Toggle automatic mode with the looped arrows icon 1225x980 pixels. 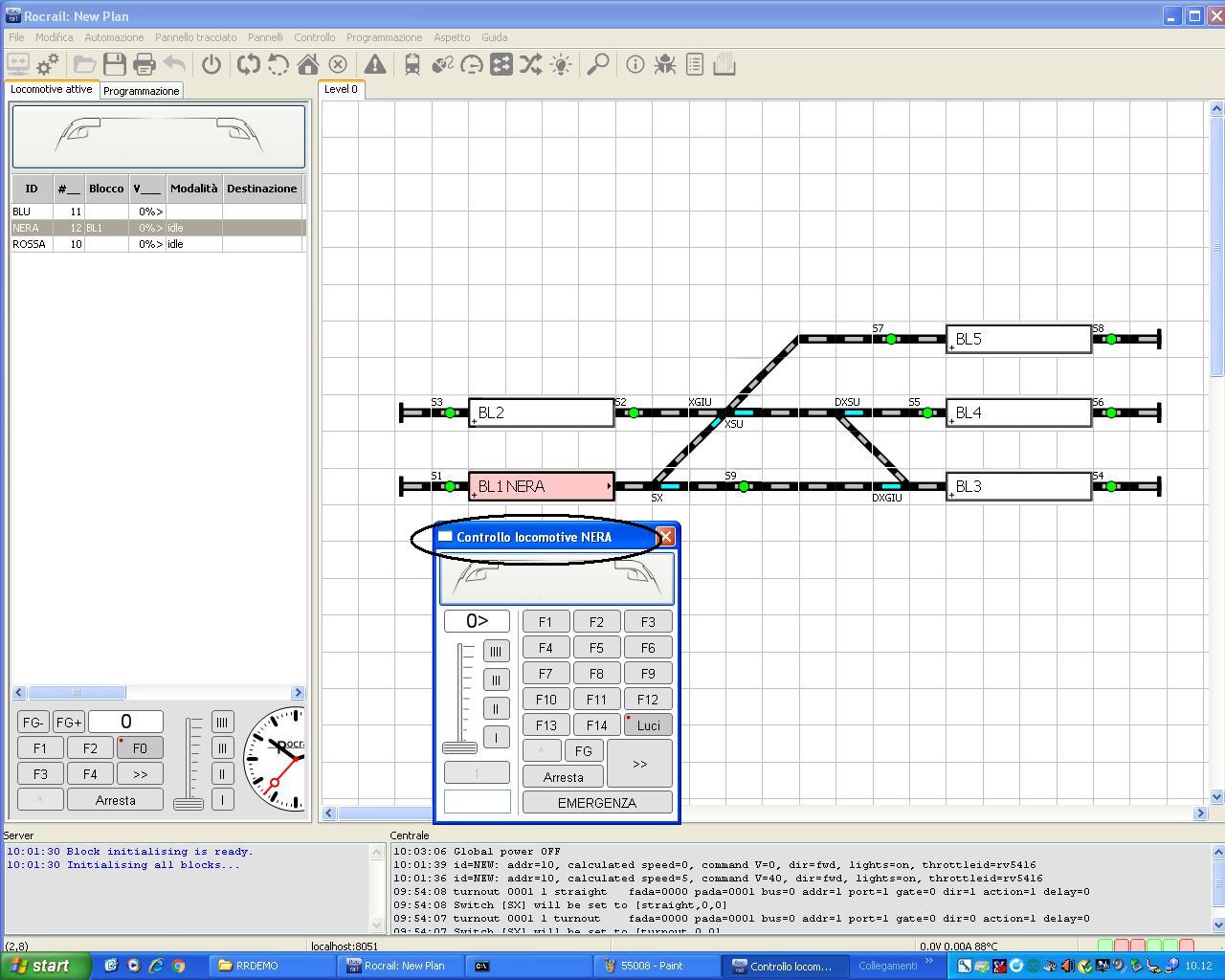tap(249, 64)
